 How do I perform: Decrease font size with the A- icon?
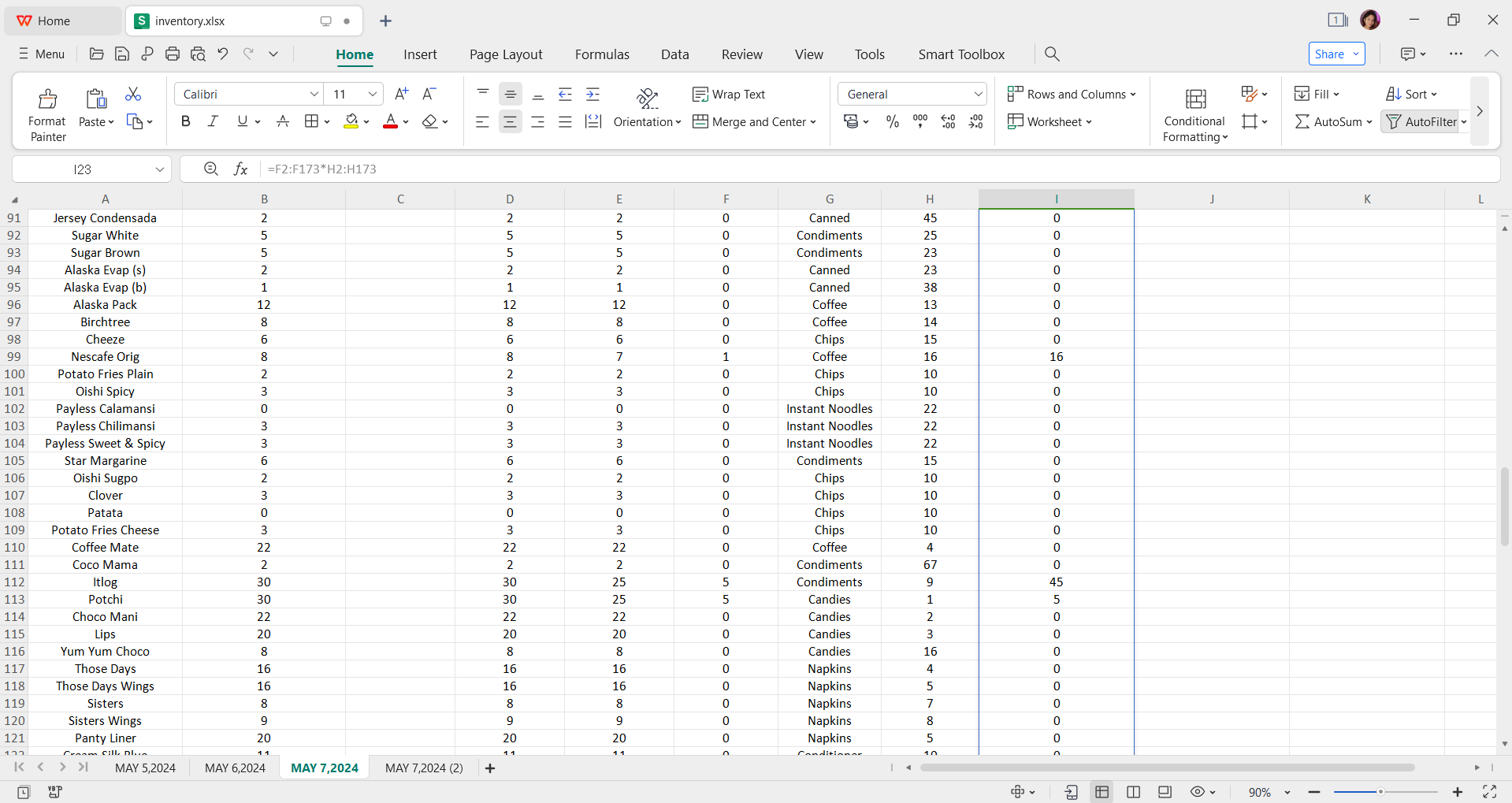[429, 94]
